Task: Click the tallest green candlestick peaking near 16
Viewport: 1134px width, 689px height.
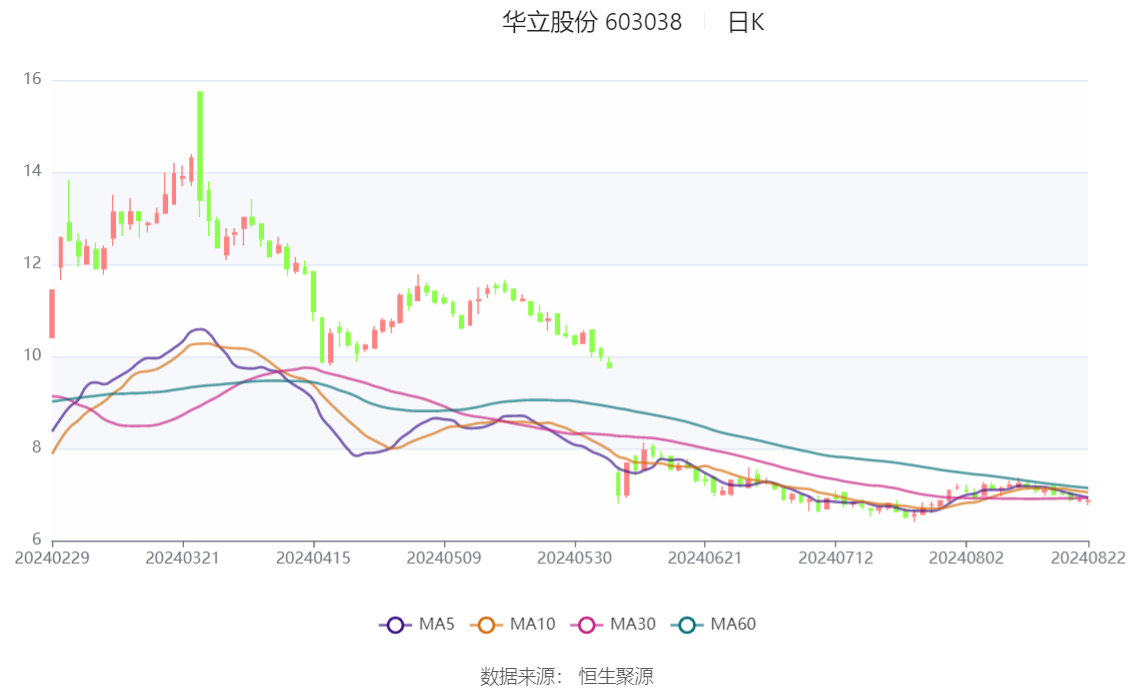Action: pos(200,146)
